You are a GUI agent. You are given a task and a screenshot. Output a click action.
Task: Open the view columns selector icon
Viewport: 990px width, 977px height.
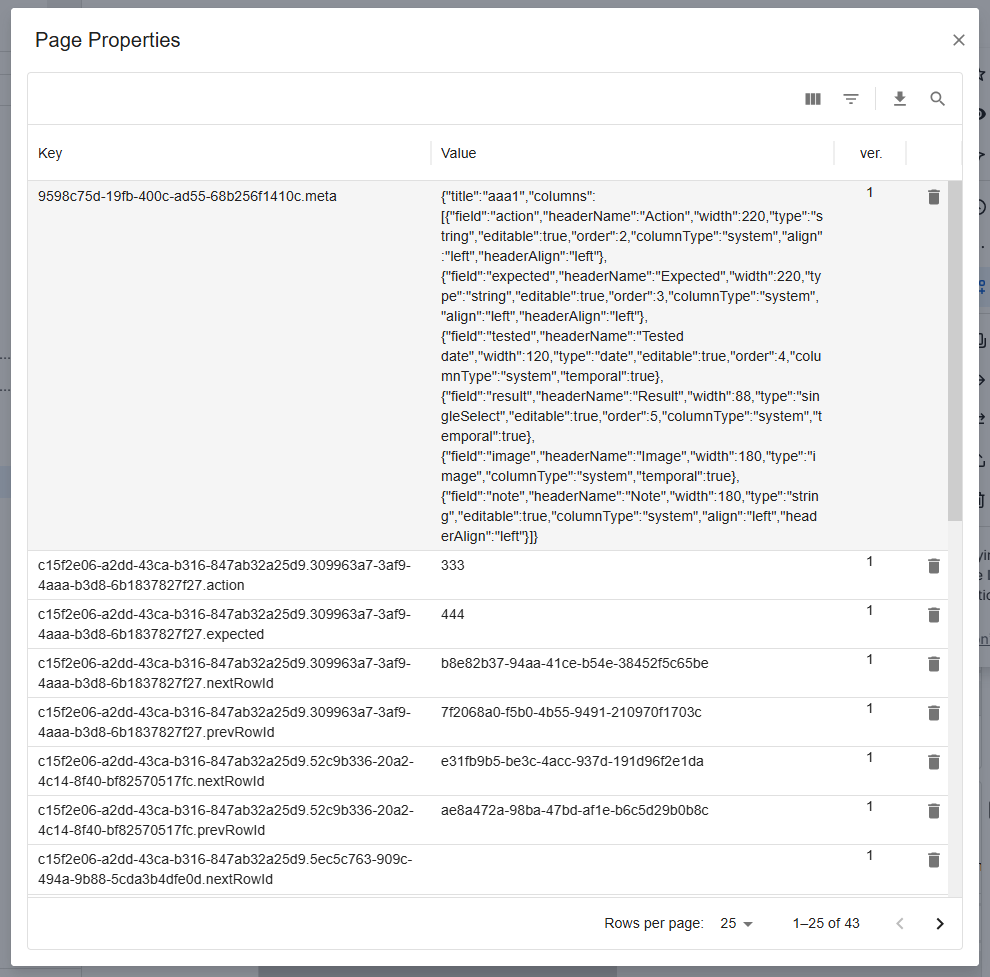pos(813,99)
